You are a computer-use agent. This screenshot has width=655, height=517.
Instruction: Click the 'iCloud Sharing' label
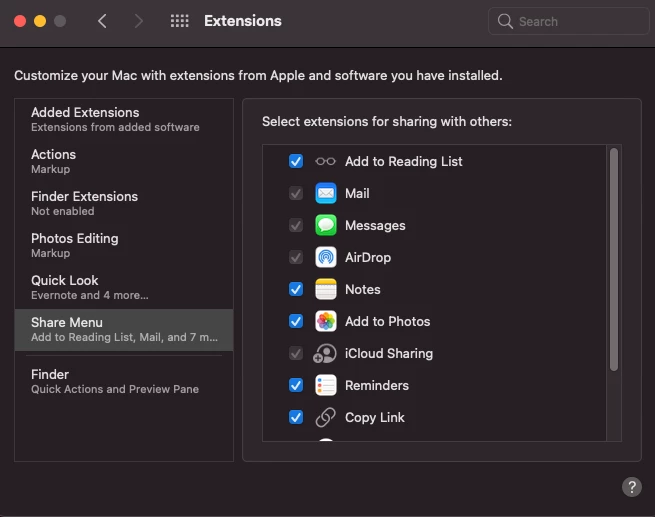[x=389, y=353]
